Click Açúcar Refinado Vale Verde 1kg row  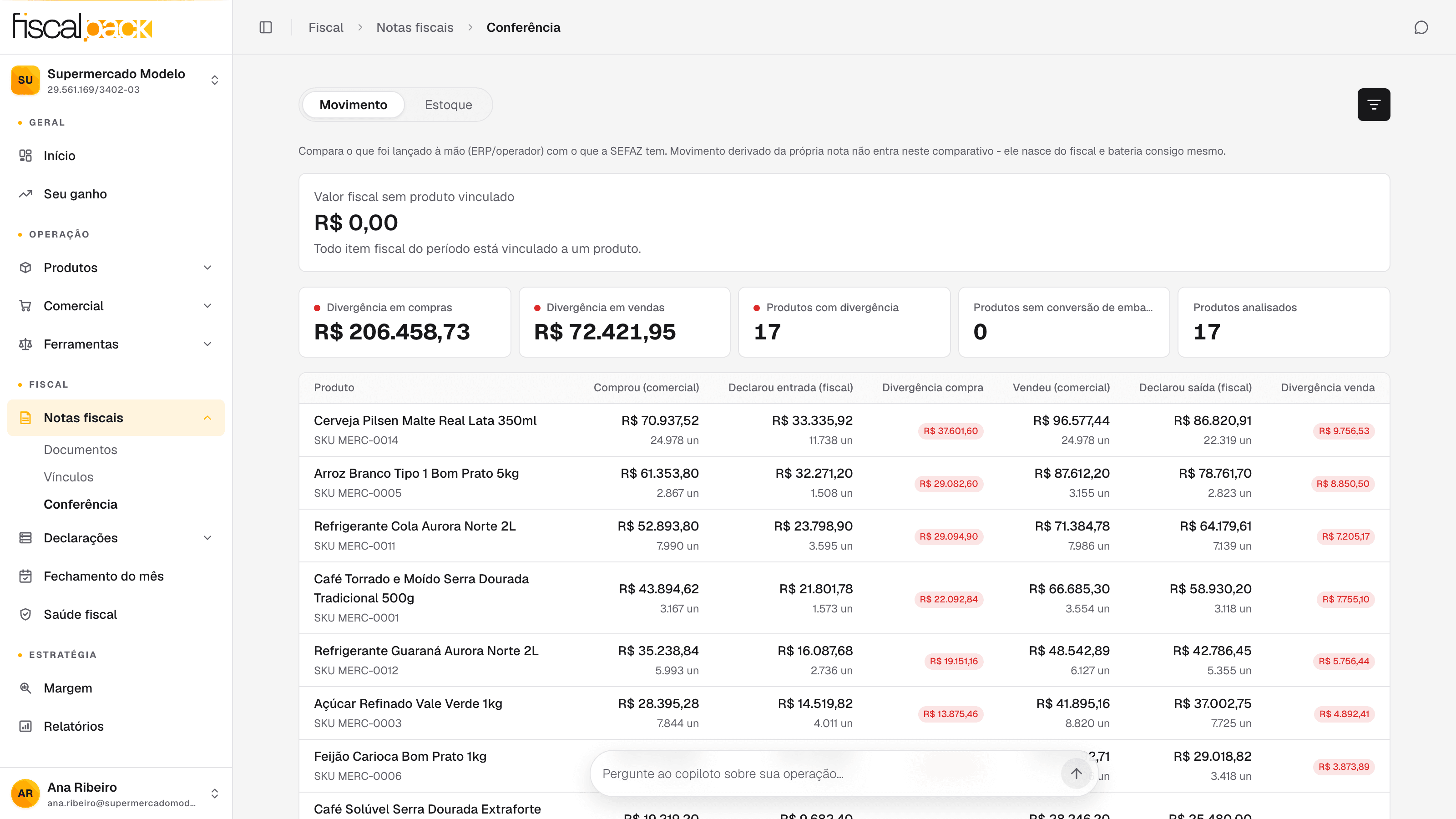(x=844, y=713)
